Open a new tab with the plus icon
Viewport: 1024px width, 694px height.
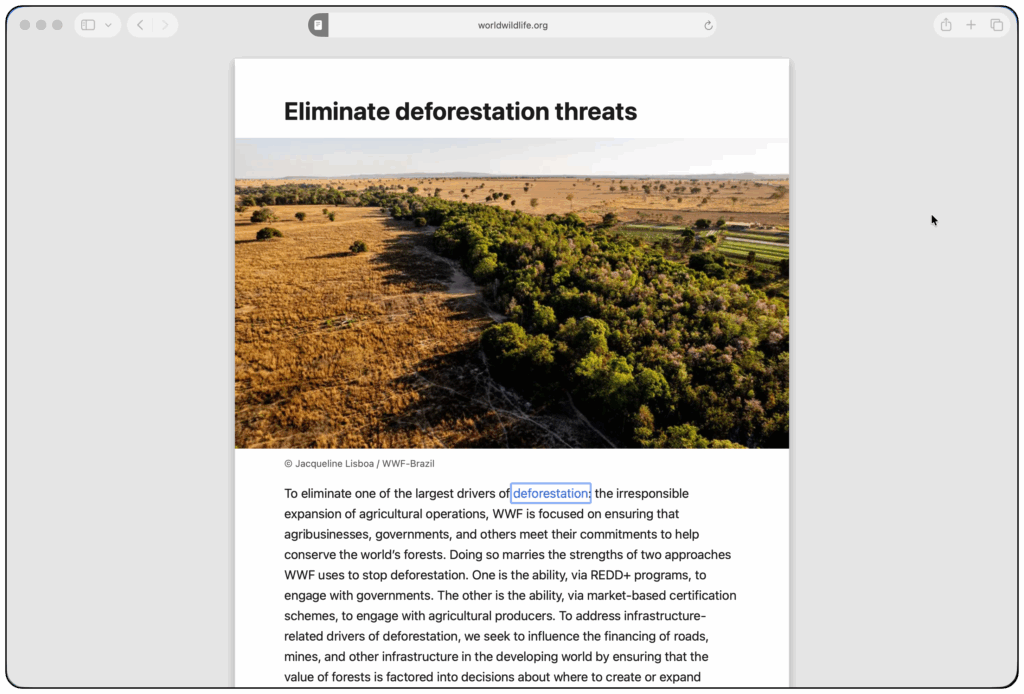pos(971,25)
